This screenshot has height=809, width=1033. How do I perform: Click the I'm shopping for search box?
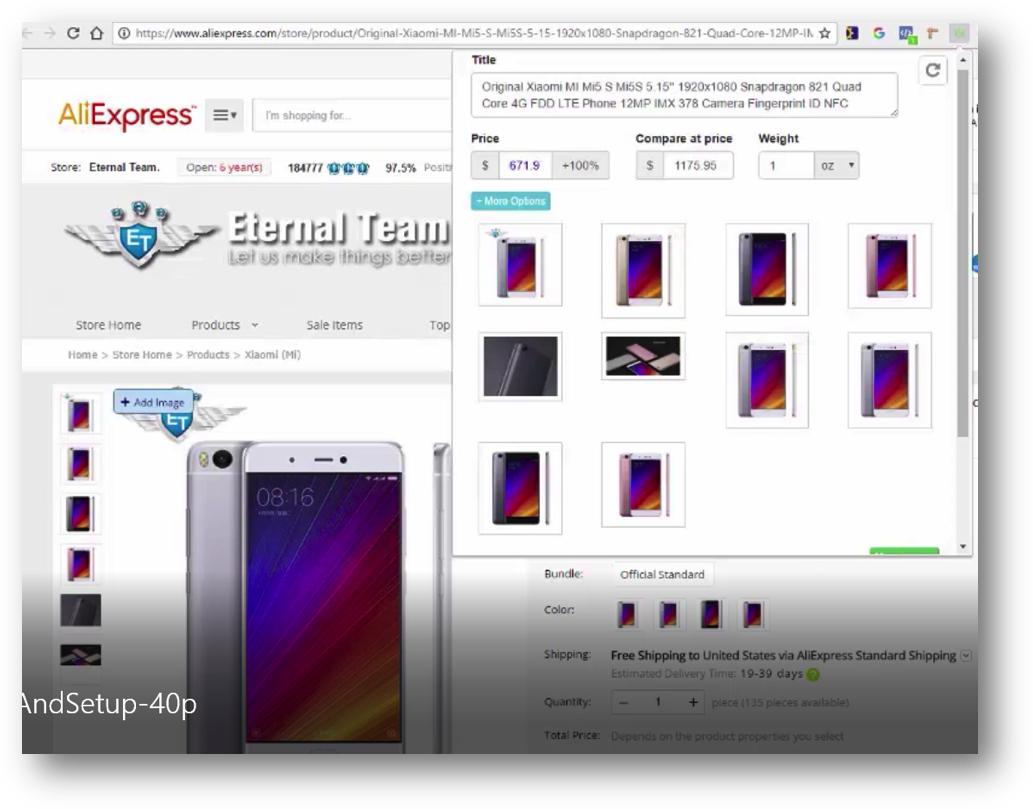tap(352, 115)
